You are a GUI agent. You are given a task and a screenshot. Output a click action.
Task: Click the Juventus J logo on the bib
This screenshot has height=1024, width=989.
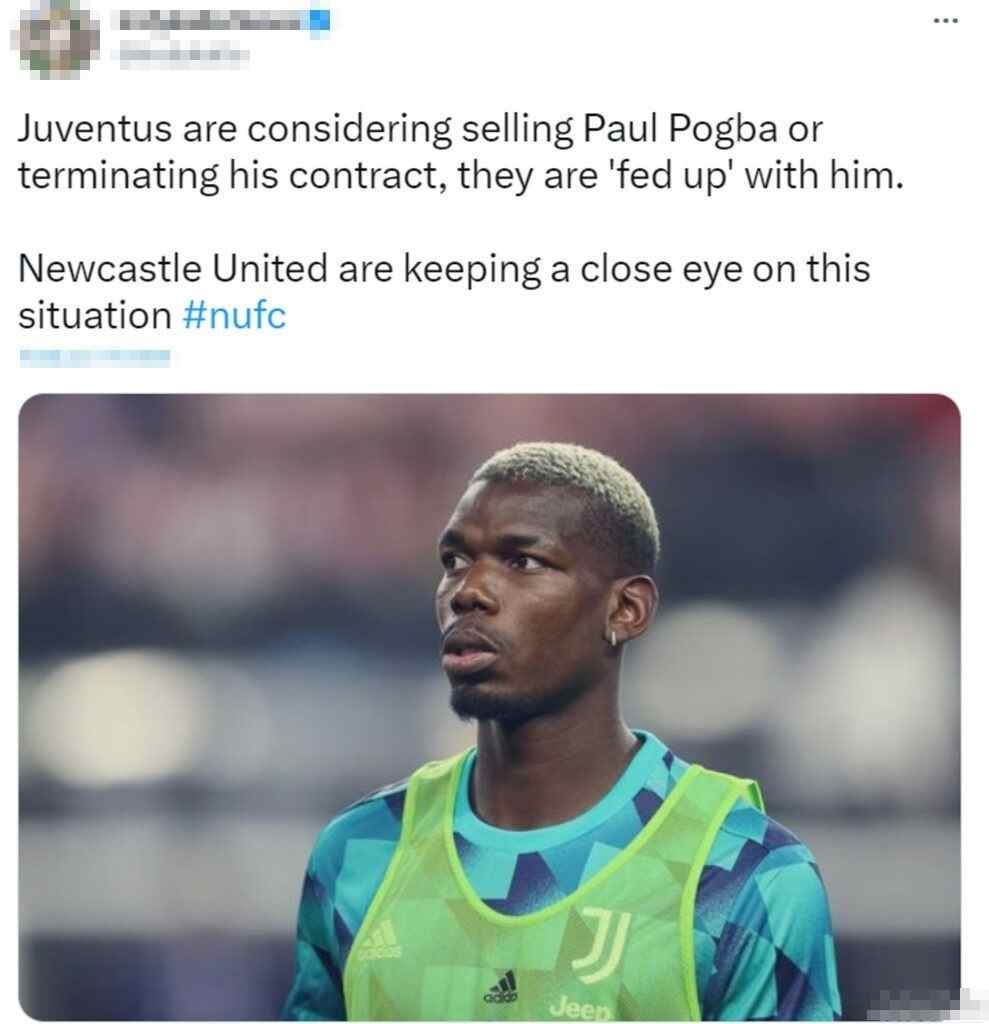(x=602, y=943)
